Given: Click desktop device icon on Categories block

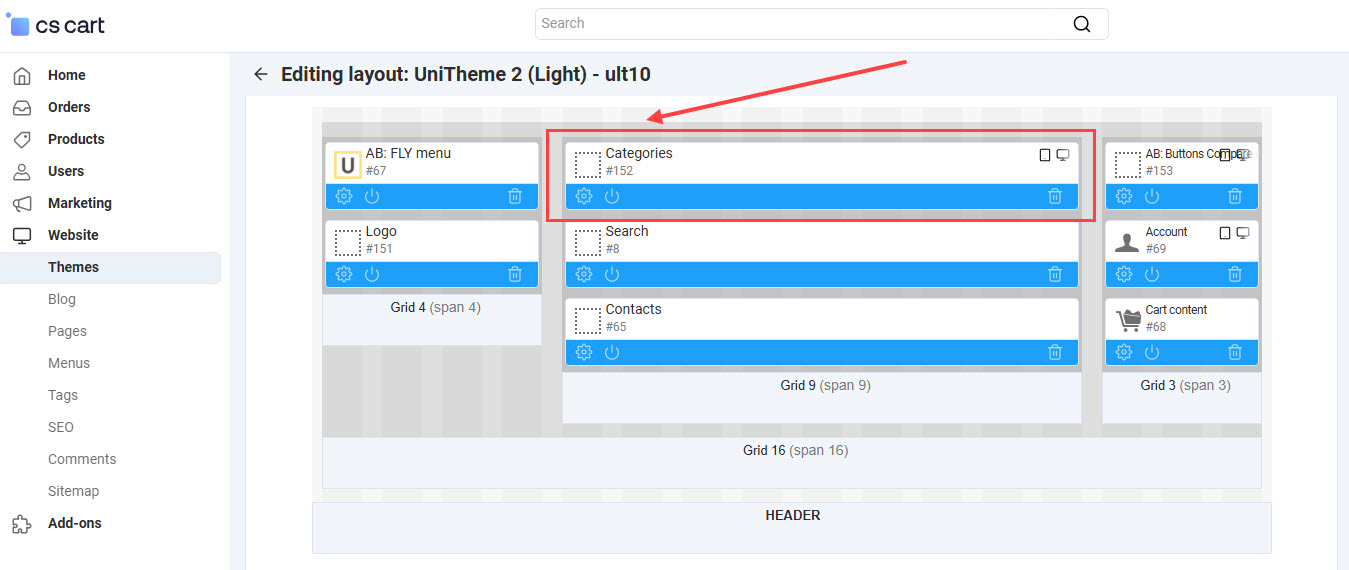Looking at the screenshot, I should coord(1063,155).
